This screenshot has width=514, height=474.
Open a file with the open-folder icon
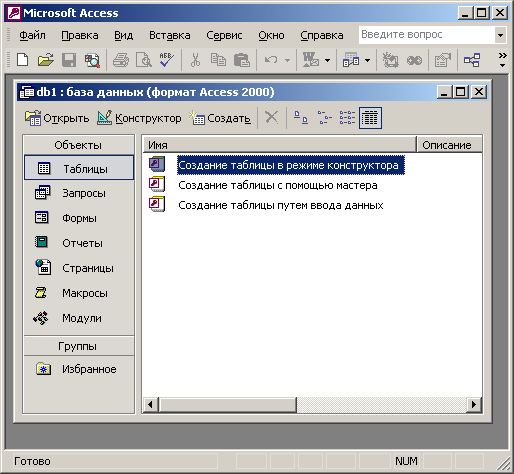(46, 60)
